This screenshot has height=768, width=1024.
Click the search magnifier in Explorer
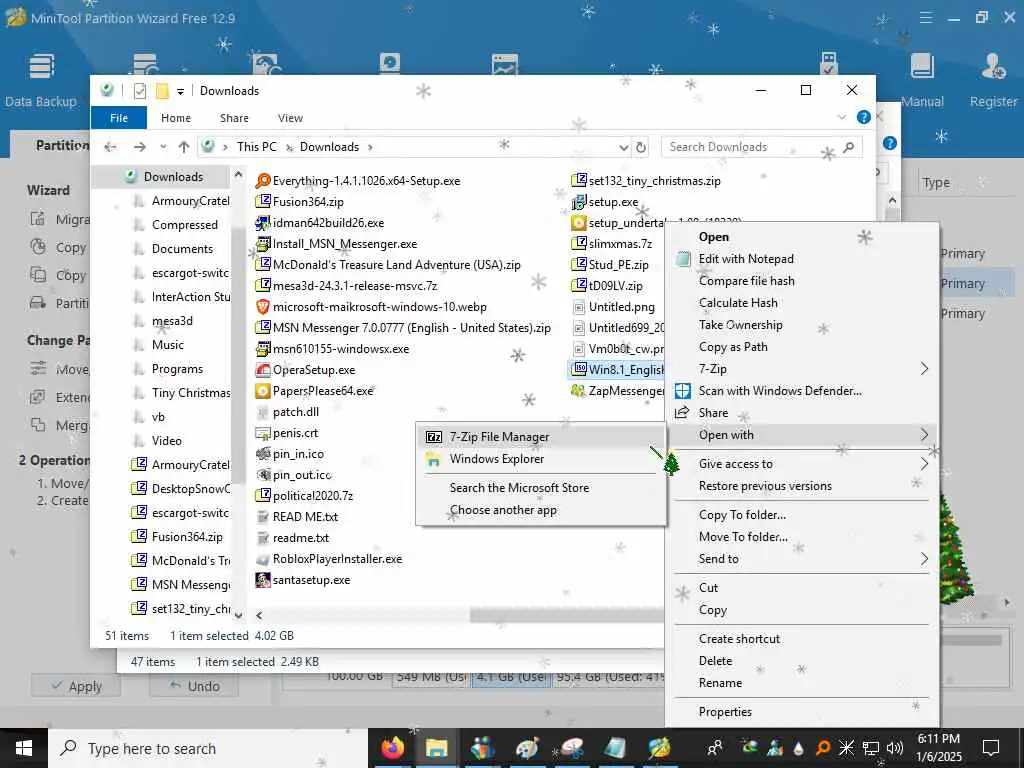(x=848, y=147)
